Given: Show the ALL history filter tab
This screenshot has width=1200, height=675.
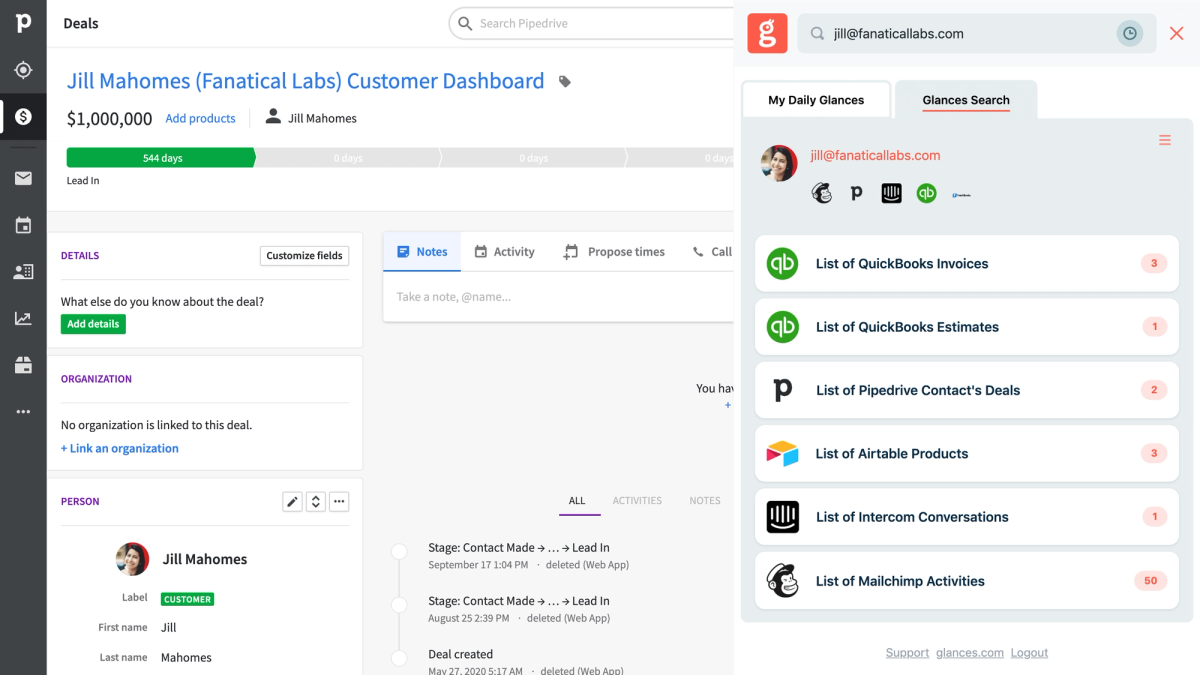Looking at the screenshot, I should coord(578,501).
